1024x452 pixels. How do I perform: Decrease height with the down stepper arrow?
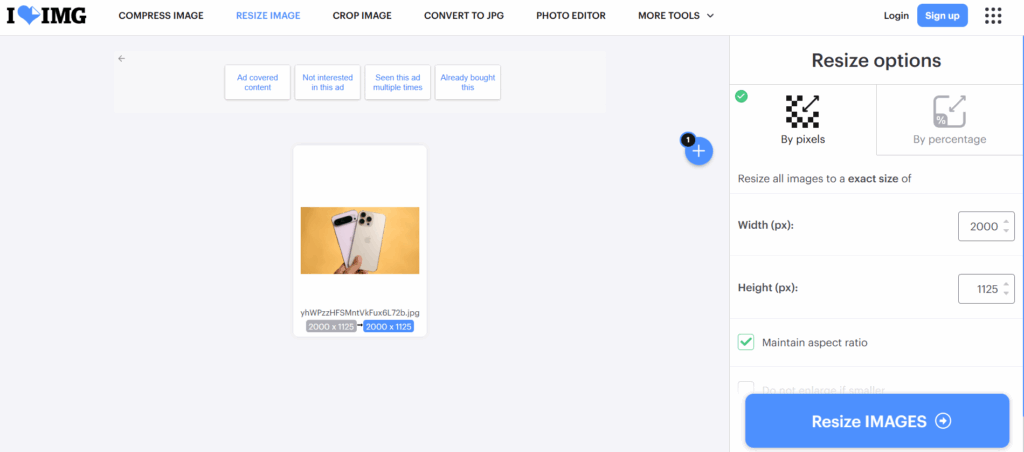point(1006,295)
